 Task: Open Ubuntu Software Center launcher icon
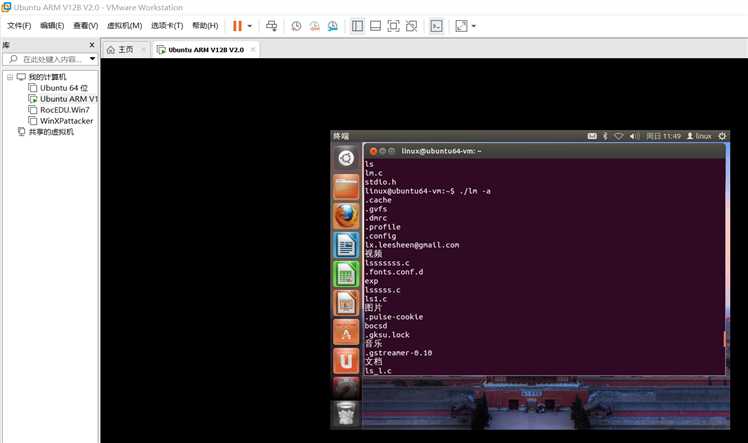[x=346, y=332]
